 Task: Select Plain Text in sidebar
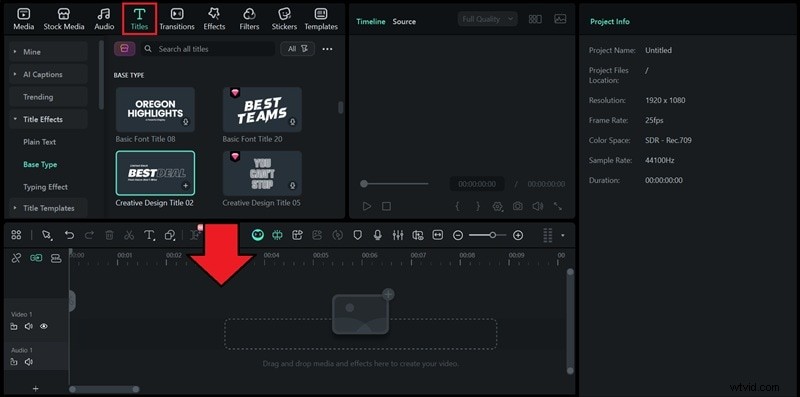(x=39, y=142)
